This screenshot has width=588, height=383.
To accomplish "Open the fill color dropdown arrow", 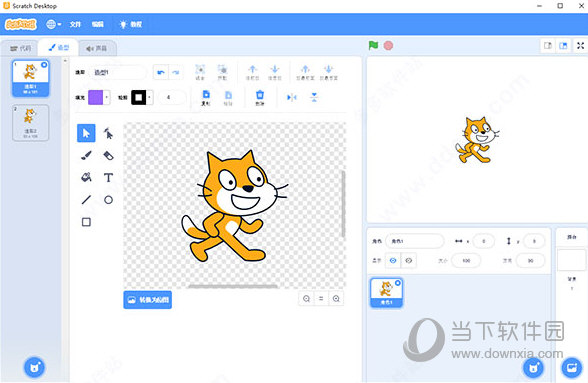I will coord(107,98).
